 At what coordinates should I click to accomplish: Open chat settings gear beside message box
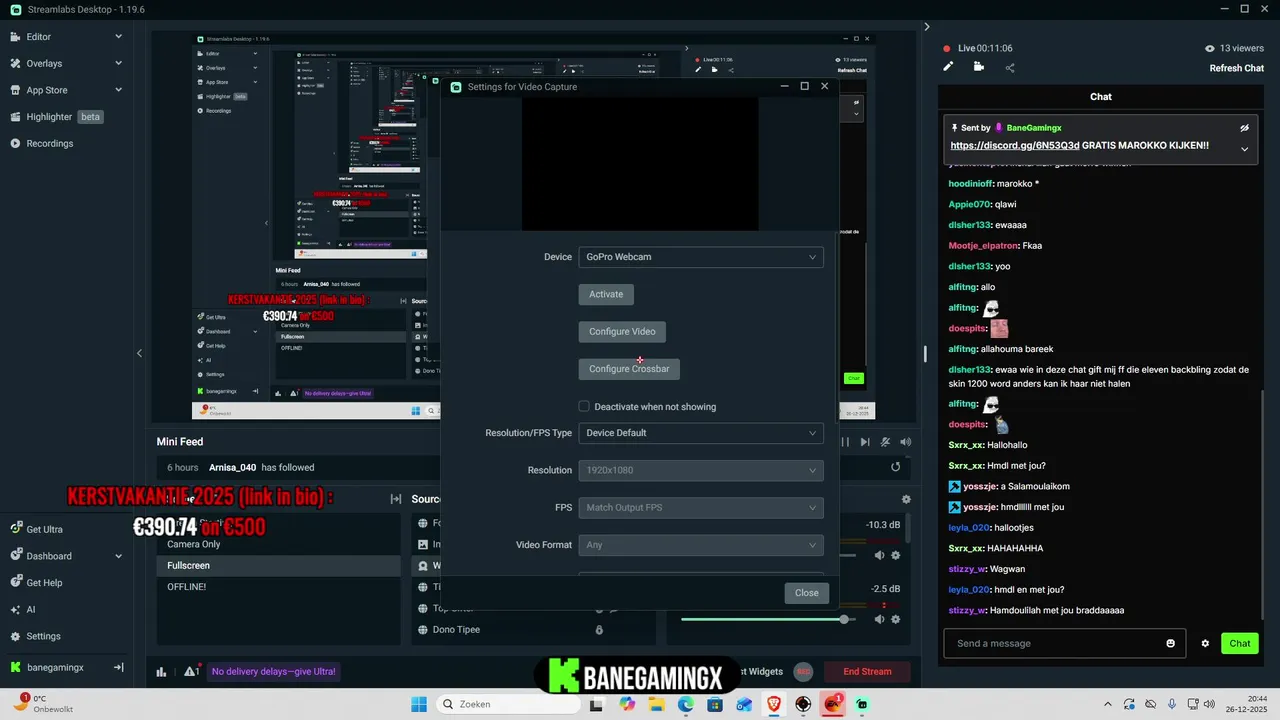[x=1205, y=643]
